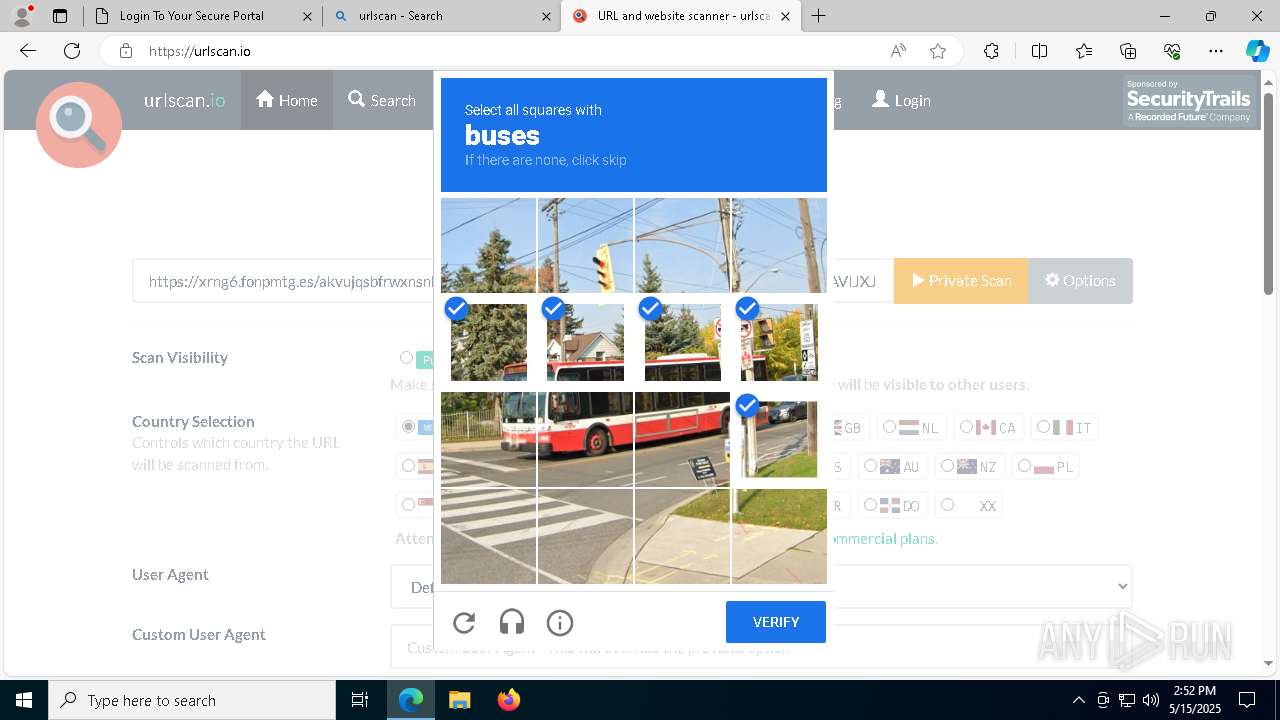Switch to the audio challenge headphones icon
The height and width of the screenshot is (720, 1280).
512,623
